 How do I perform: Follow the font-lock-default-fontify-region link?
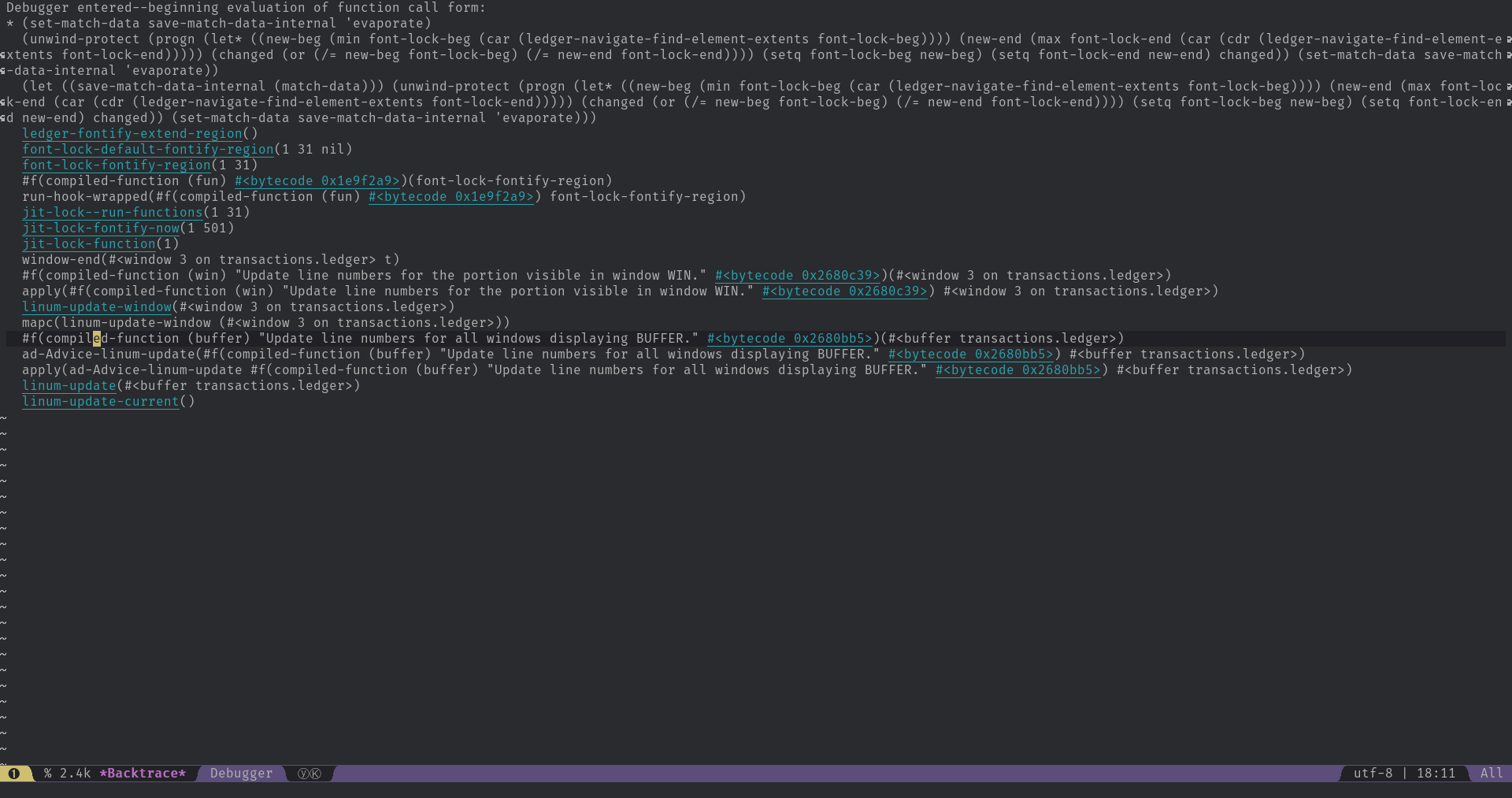pos(147,149)
